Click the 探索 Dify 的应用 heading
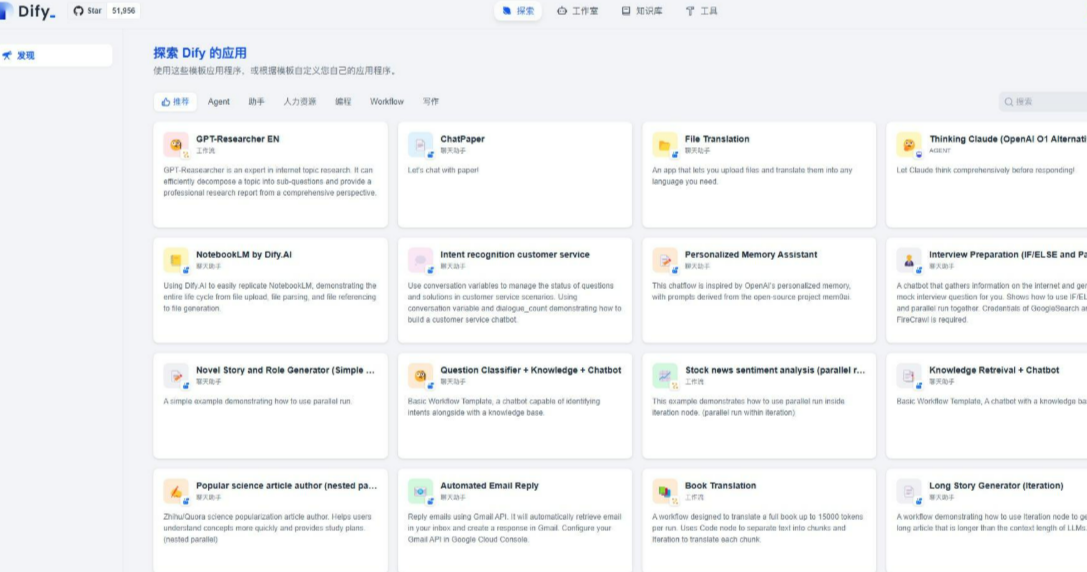This screenshot has width=1087, height=572. click(200, 53)
